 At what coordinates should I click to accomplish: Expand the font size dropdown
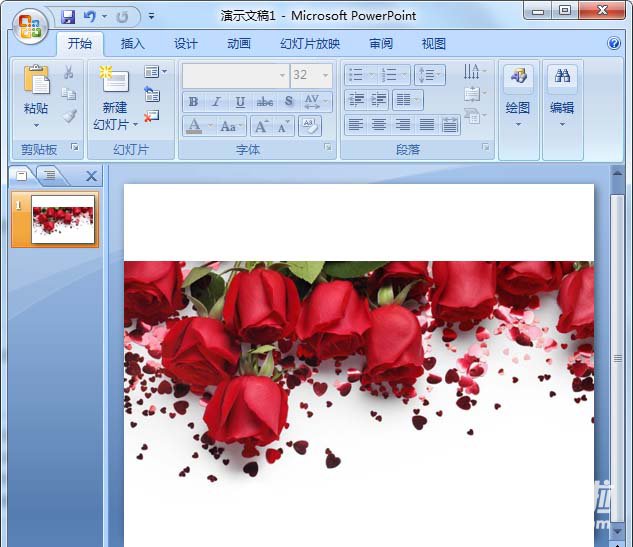click(x=326, y=75)
